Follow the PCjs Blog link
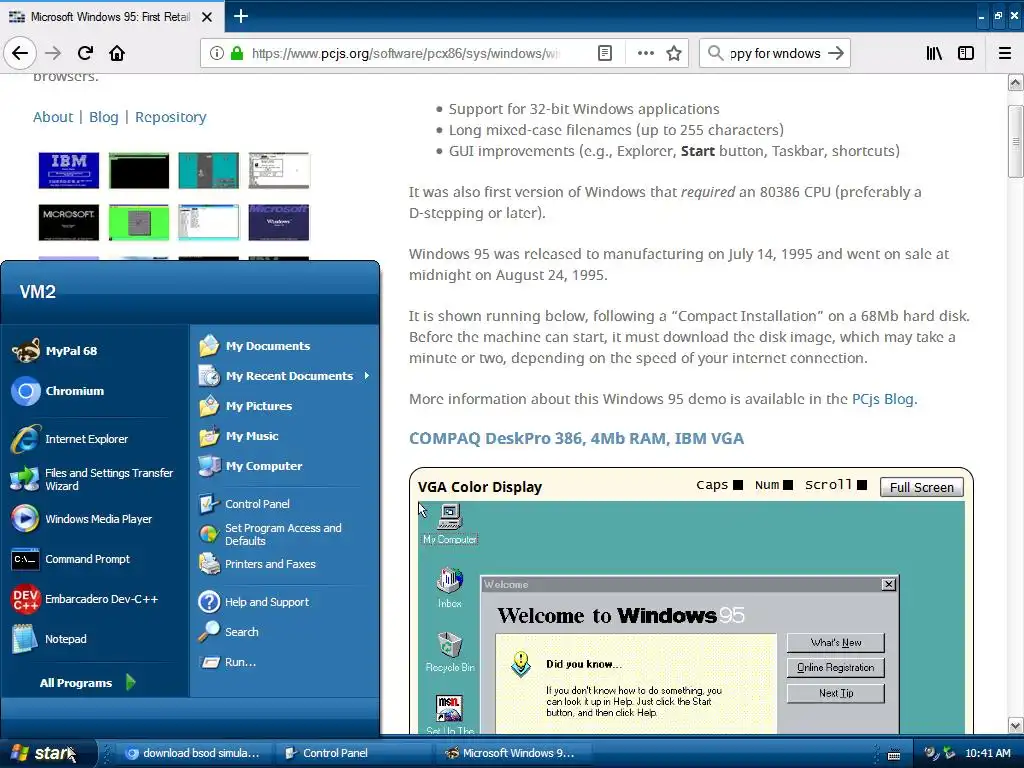Viewport: 1024px width, 768px height. 884,399
